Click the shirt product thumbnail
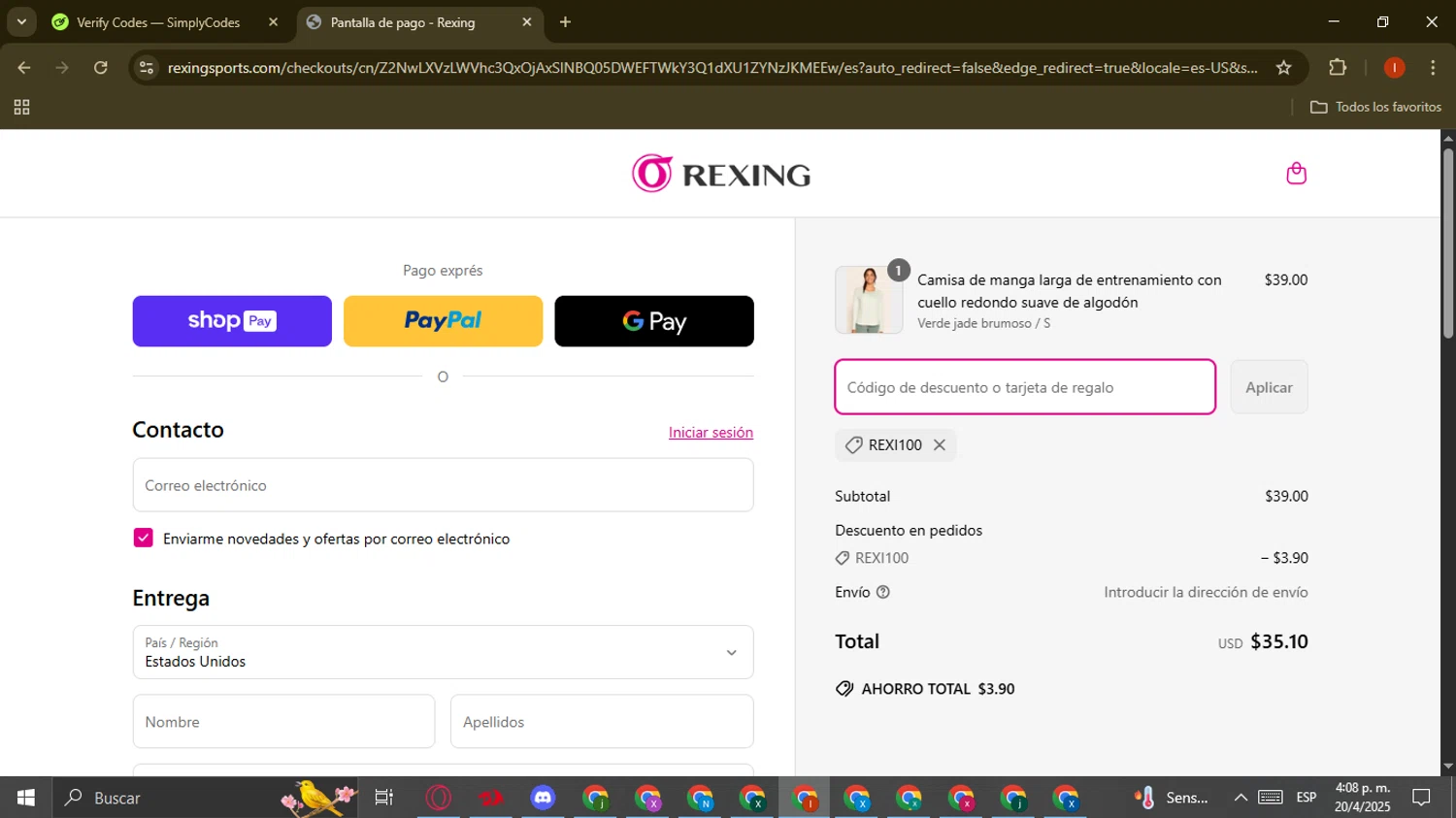This screenshot has width=1456, height=818. [869, 300]
